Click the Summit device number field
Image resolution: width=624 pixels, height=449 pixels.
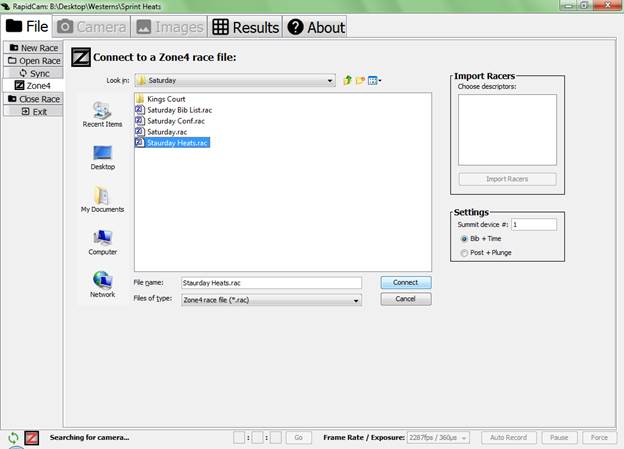[534, 225]
